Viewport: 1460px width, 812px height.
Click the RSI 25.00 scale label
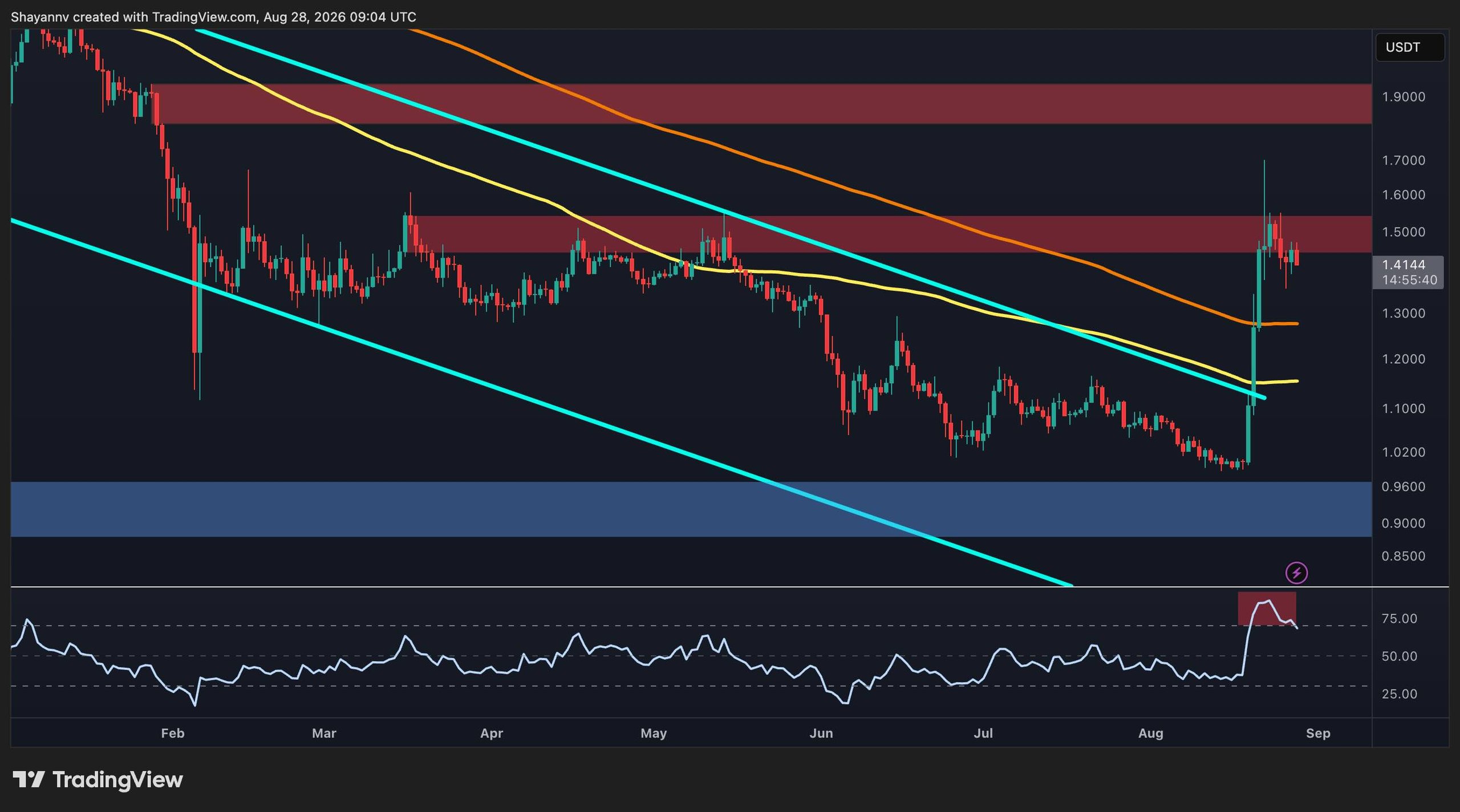1400,694
